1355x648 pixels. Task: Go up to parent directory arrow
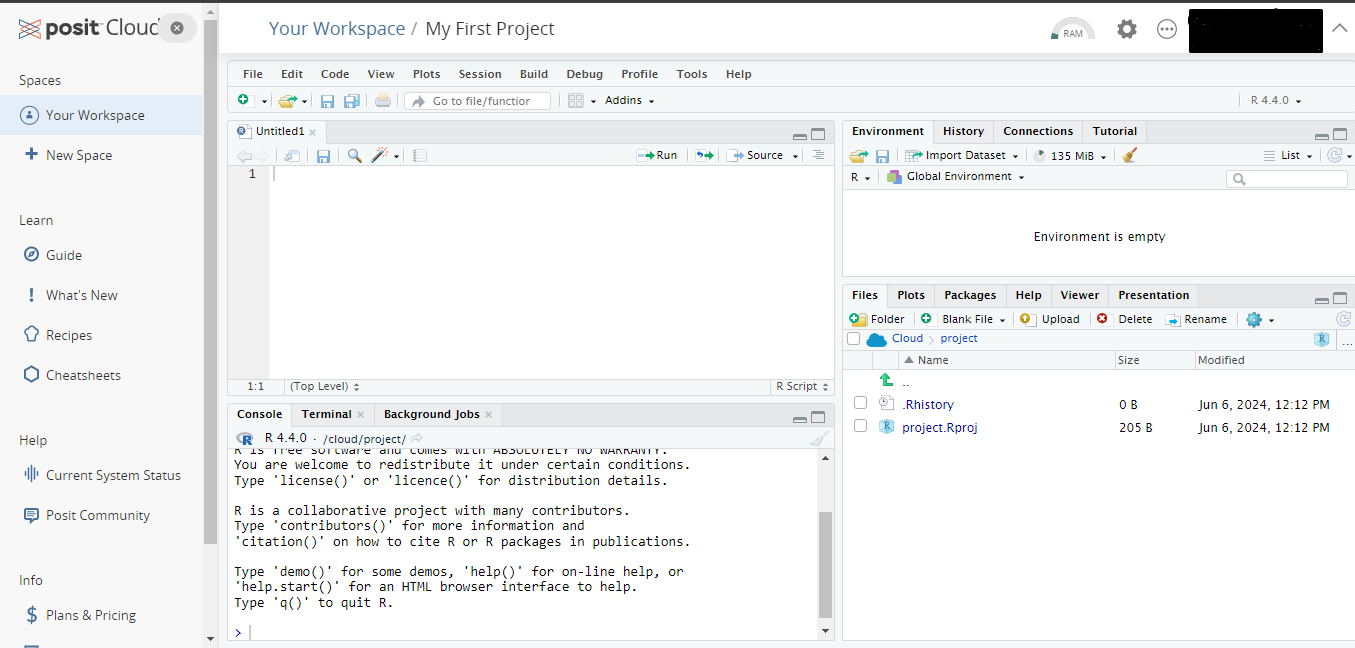point(885,380)
